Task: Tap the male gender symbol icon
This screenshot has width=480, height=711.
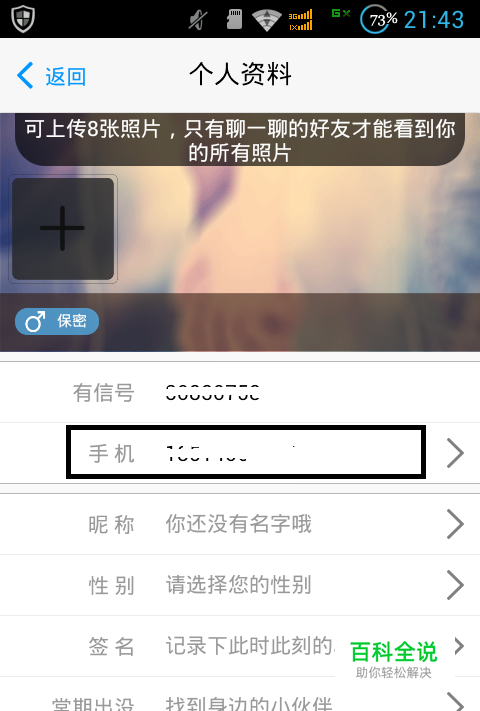Action: (x=35, y=321)
